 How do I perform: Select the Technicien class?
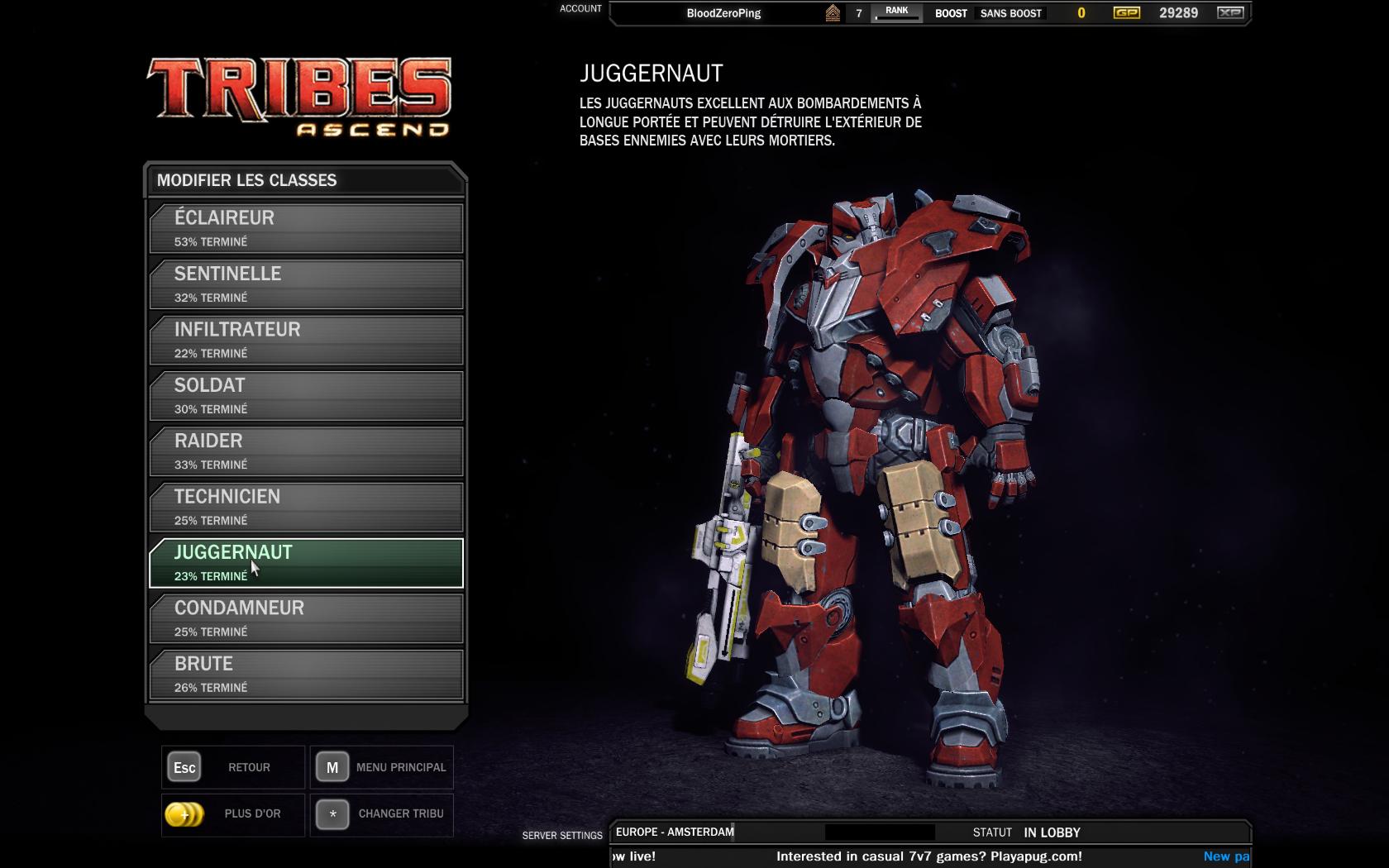click(306, 507)
